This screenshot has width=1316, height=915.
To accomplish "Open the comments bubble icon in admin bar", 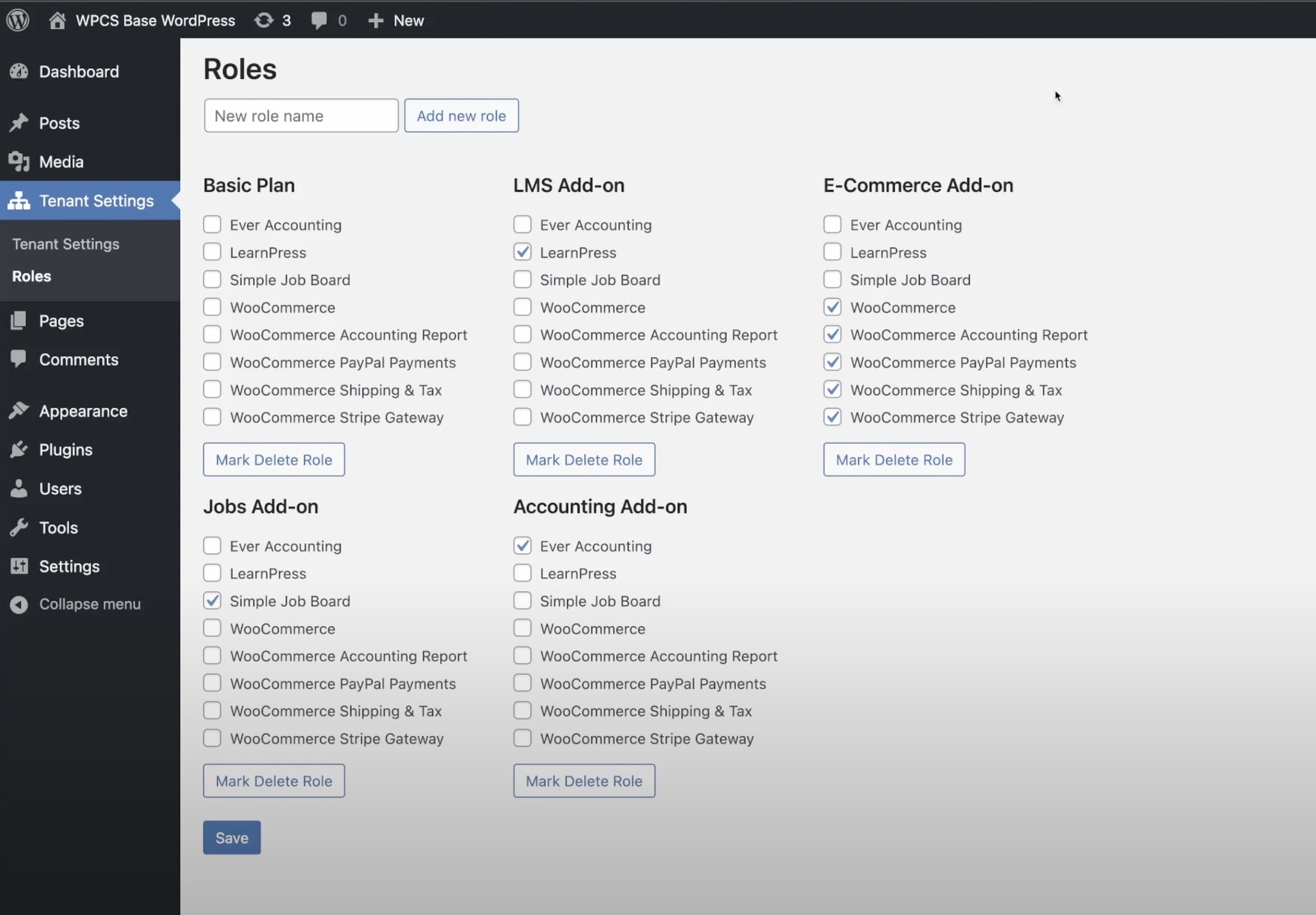I will point(320,21).
